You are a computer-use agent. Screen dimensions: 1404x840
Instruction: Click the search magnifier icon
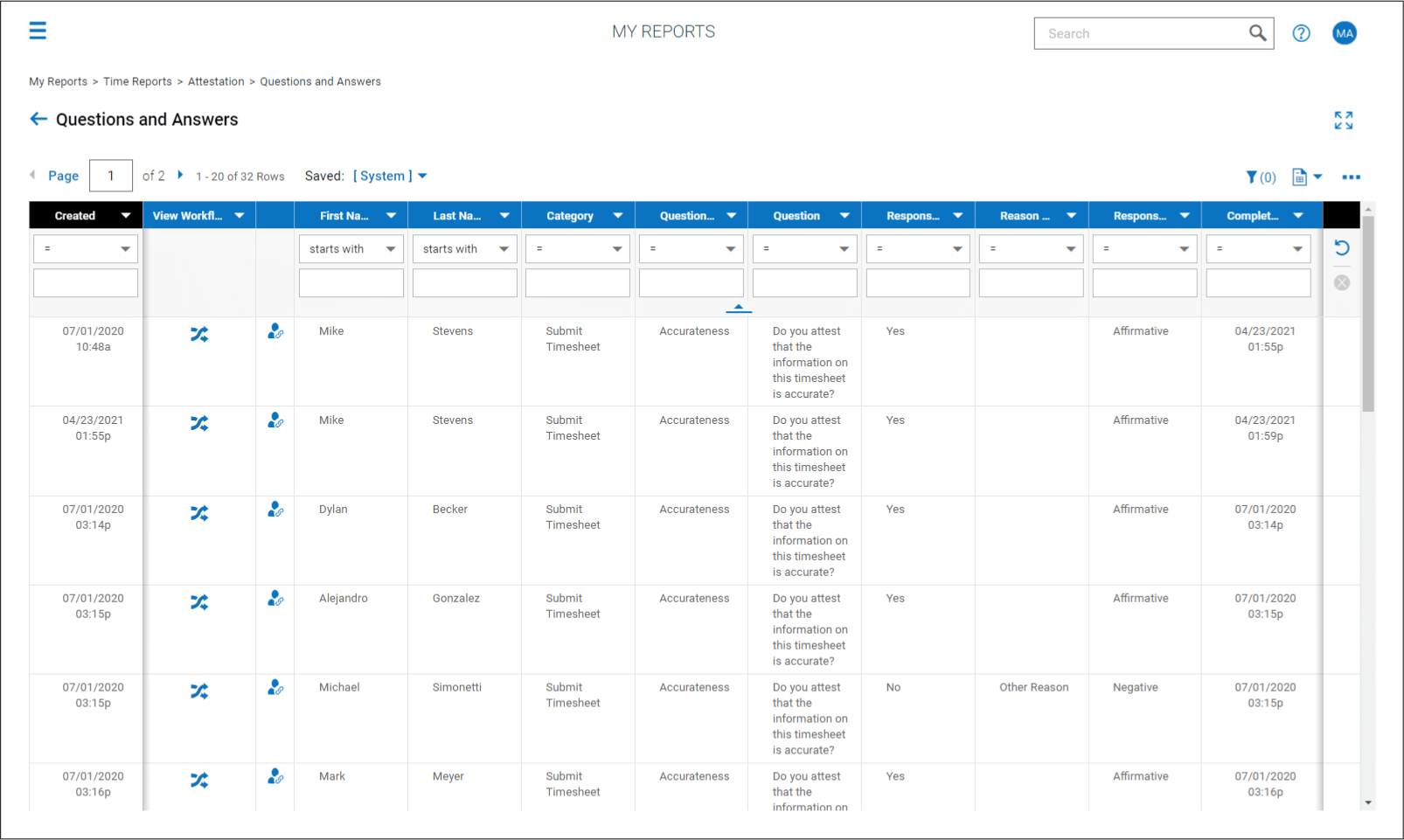(x=1257, y=33)
